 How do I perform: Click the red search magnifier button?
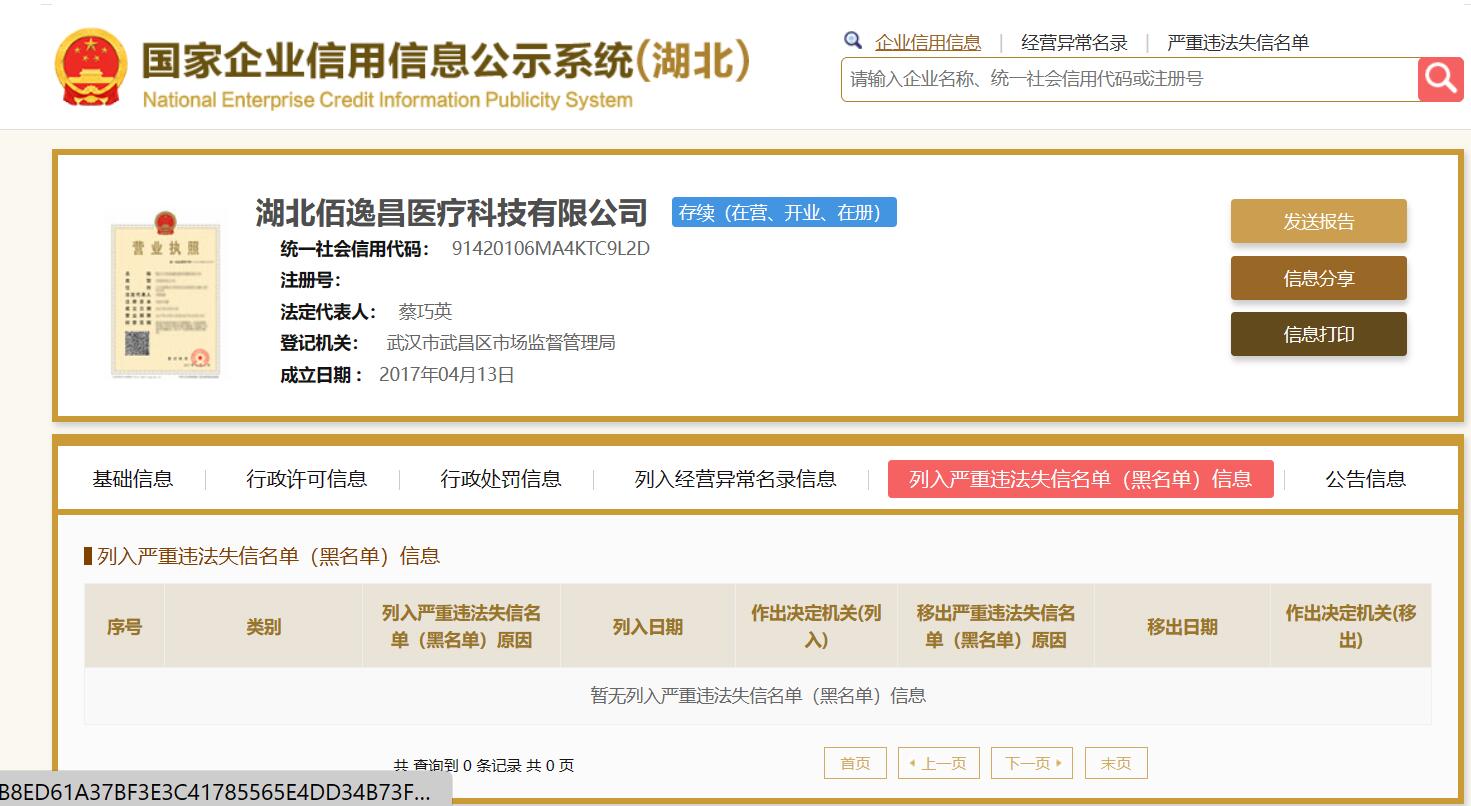click(1440, 79)
